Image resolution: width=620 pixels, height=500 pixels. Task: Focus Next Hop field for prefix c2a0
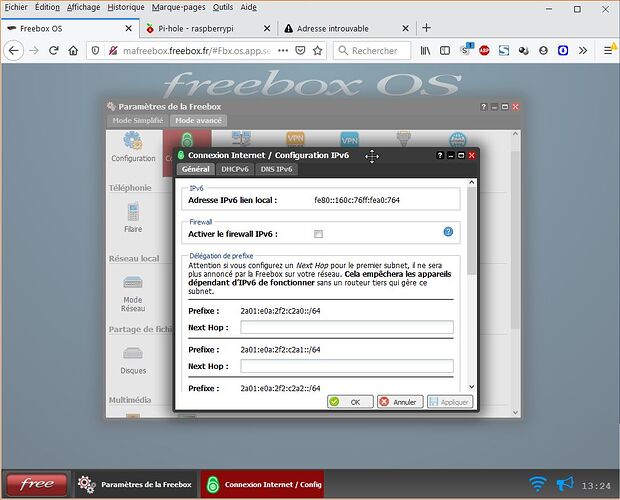click(x=347, y=327)
